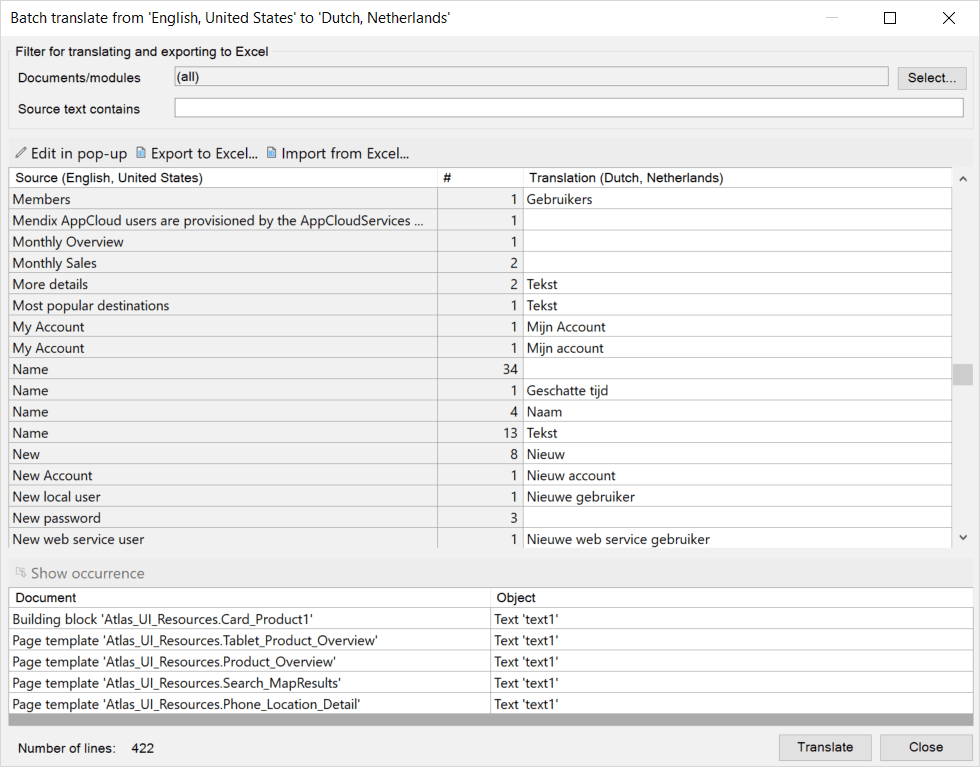This screenshot has width=980, height=767.
Task: Click the Edit in pop-up pencil icon
Action: coord(20,154)
